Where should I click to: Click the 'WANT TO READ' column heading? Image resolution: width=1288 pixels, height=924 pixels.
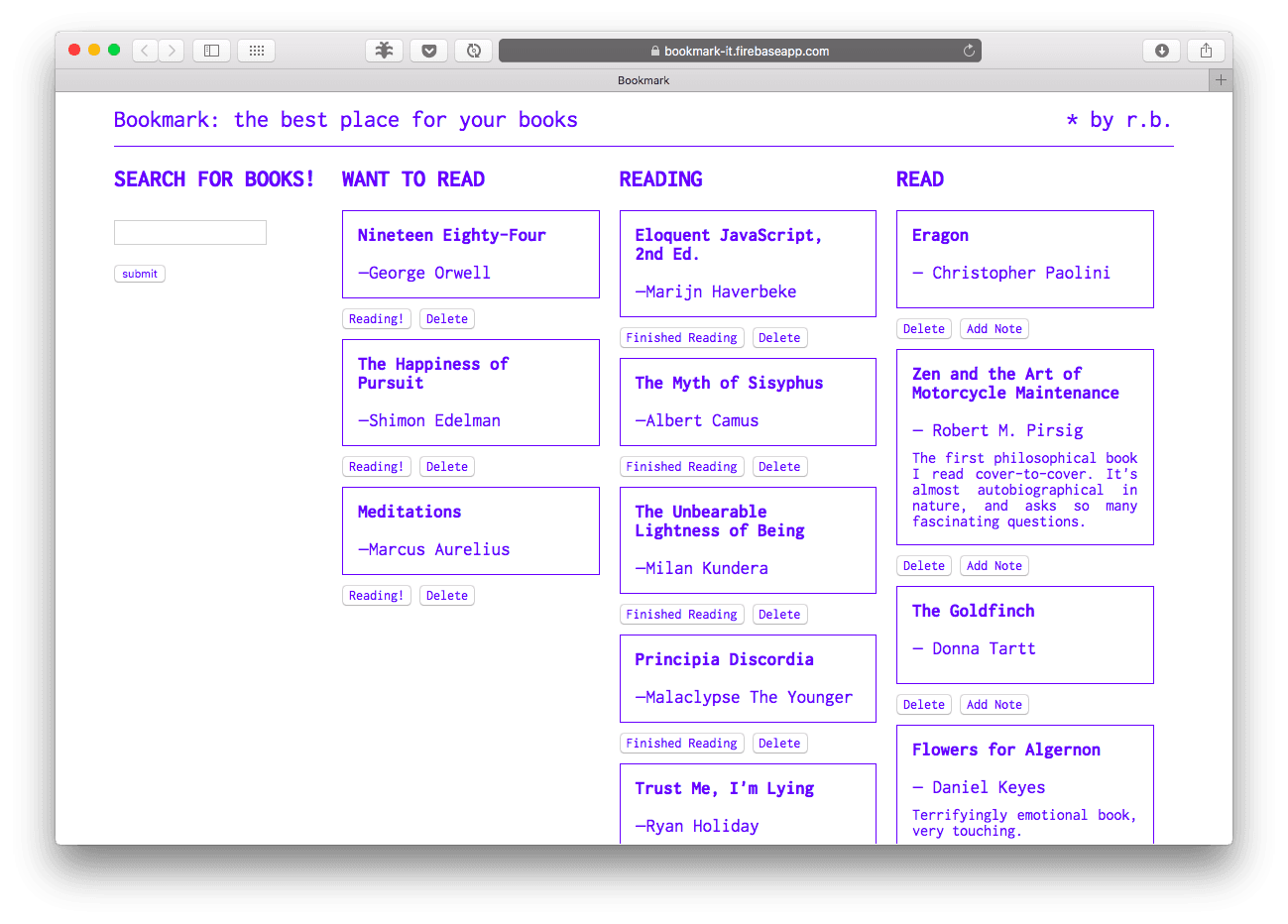pos(413,179)
